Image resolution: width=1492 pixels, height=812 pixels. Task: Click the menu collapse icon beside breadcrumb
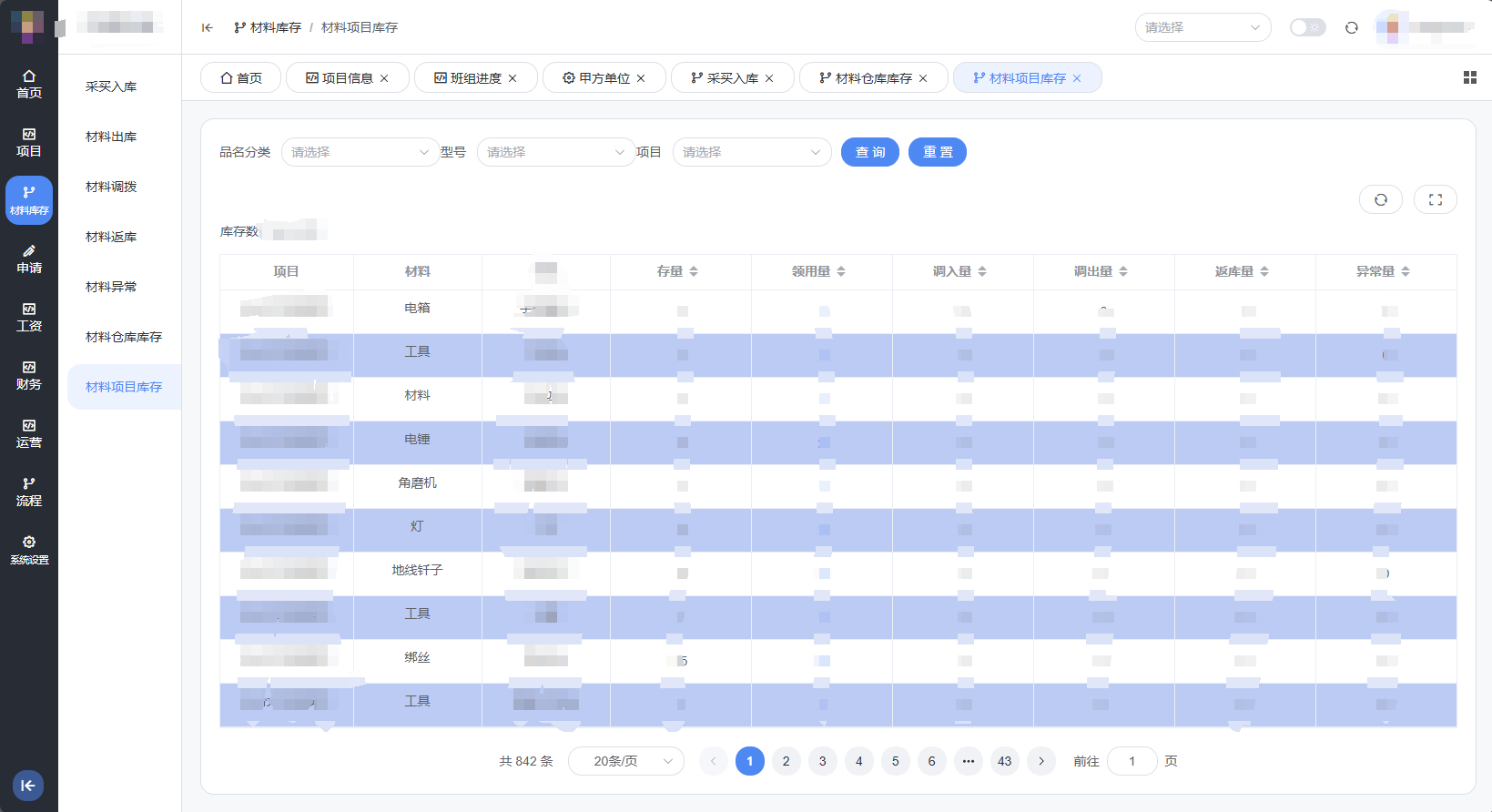[208, 27]
